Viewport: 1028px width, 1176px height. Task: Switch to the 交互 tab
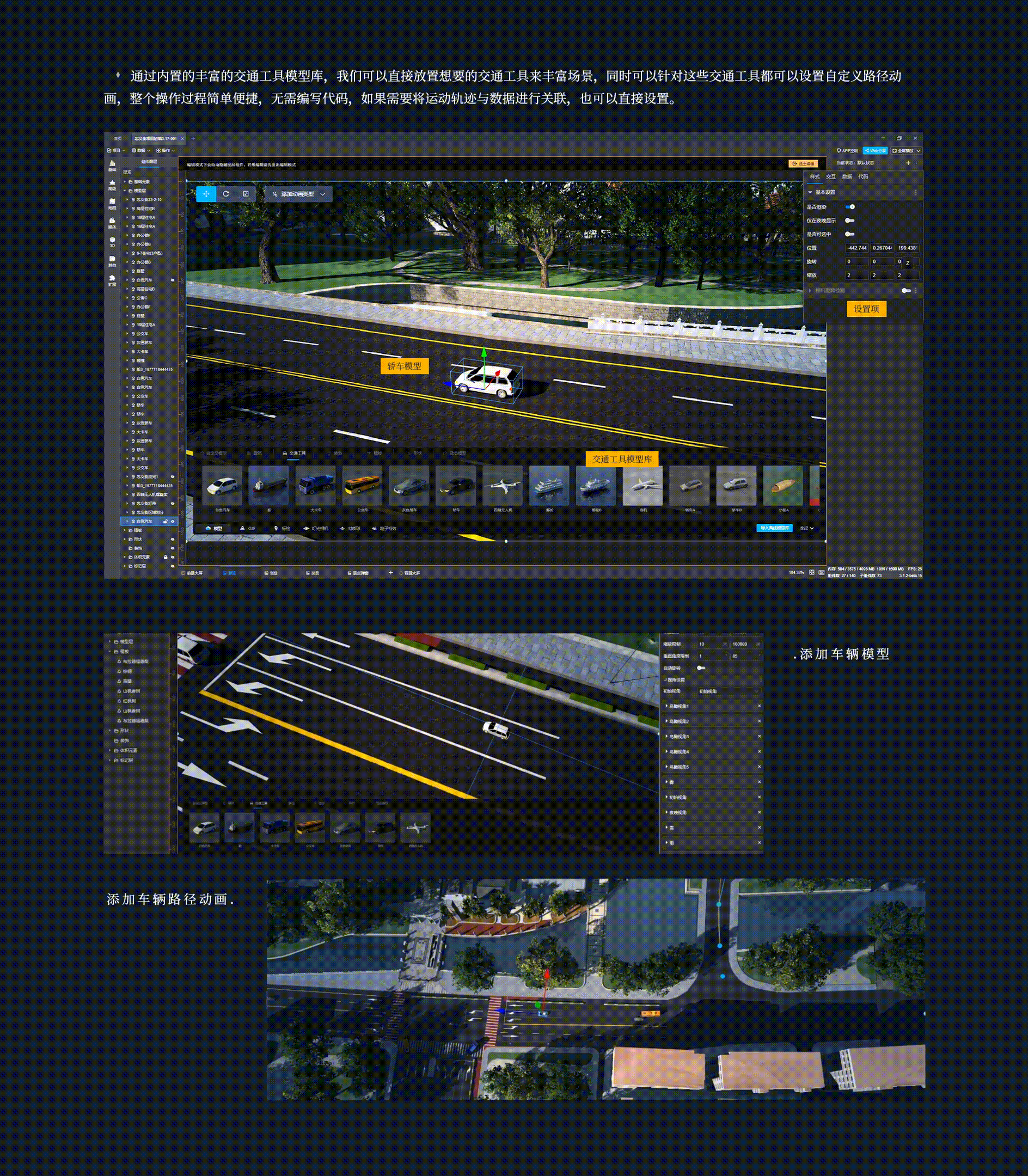pos(831,177)
